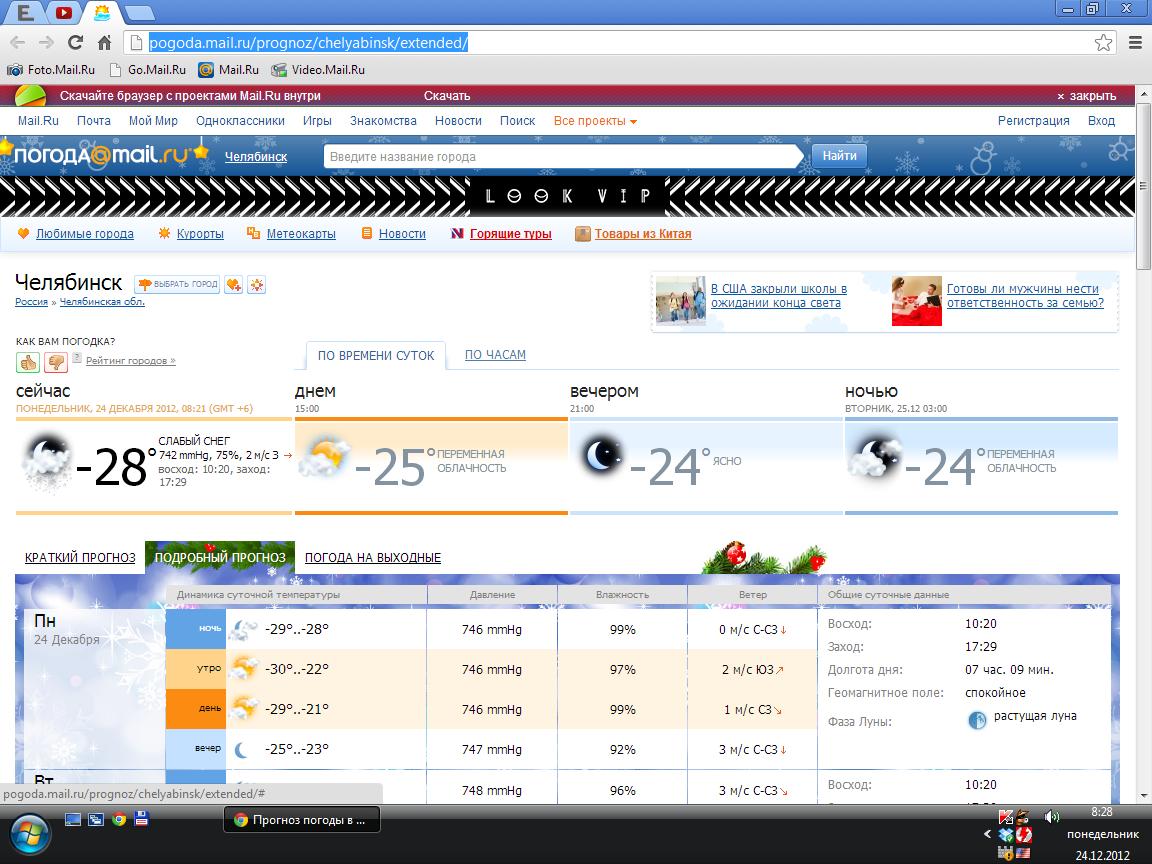Open the "Метеокарты" link
This screenshot has height=864, width=1152.
pyautogui.click(x=301, y=234)
